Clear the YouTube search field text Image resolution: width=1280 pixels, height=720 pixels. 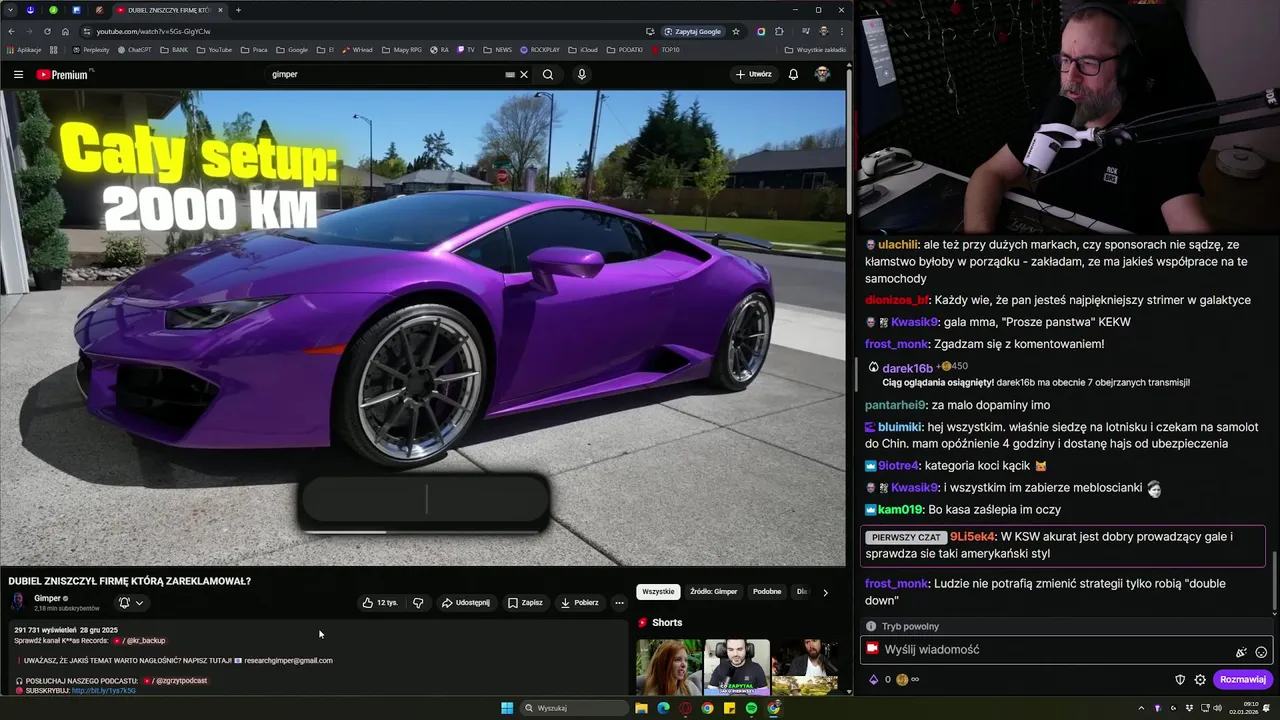523,74
